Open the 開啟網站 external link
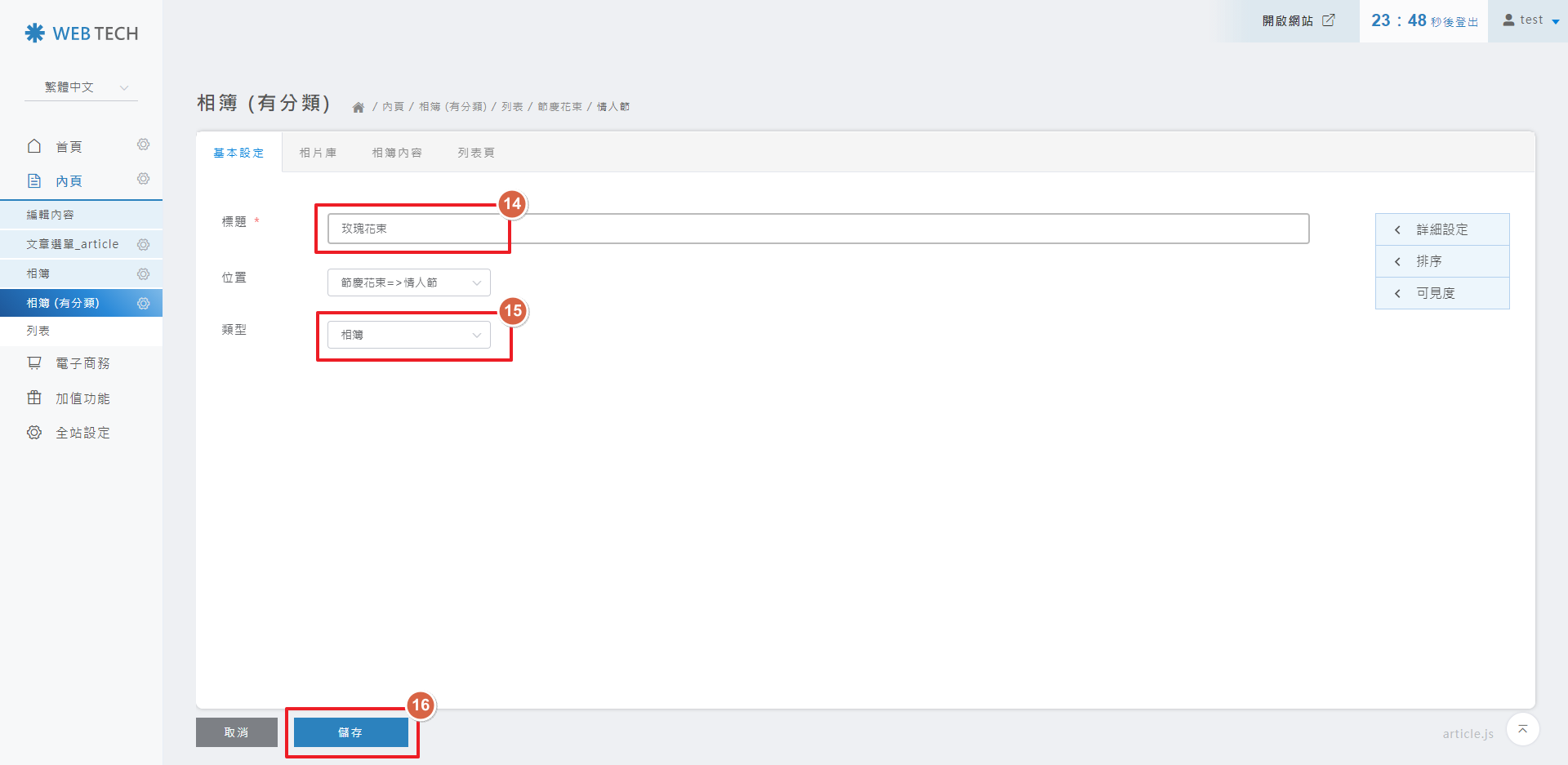 point(1298,21)
